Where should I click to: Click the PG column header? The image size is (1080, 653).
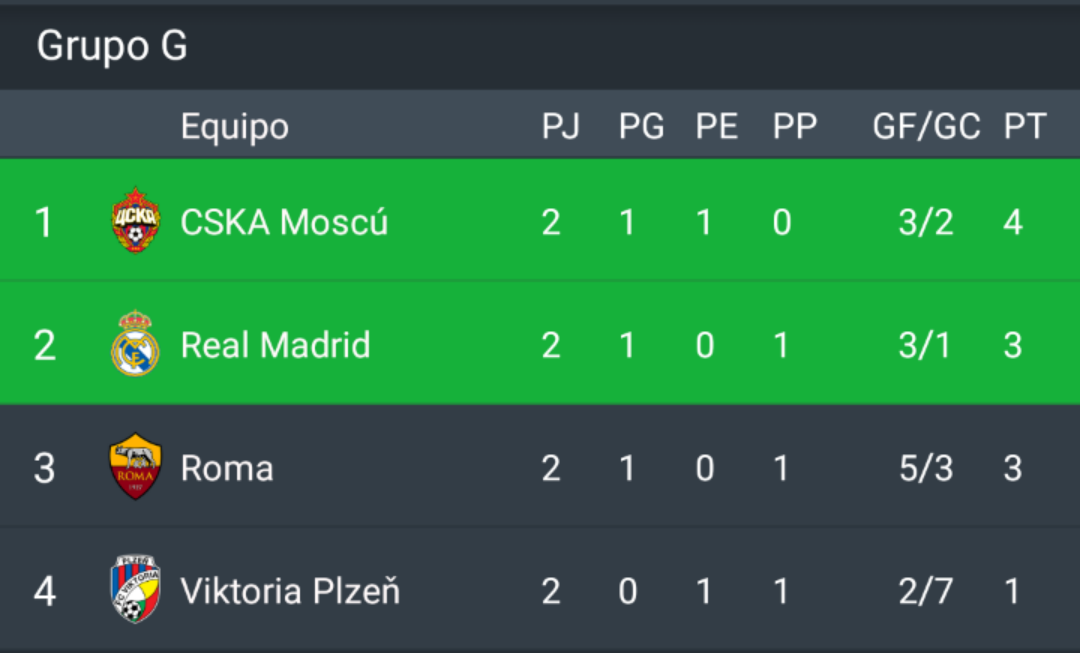641,126
